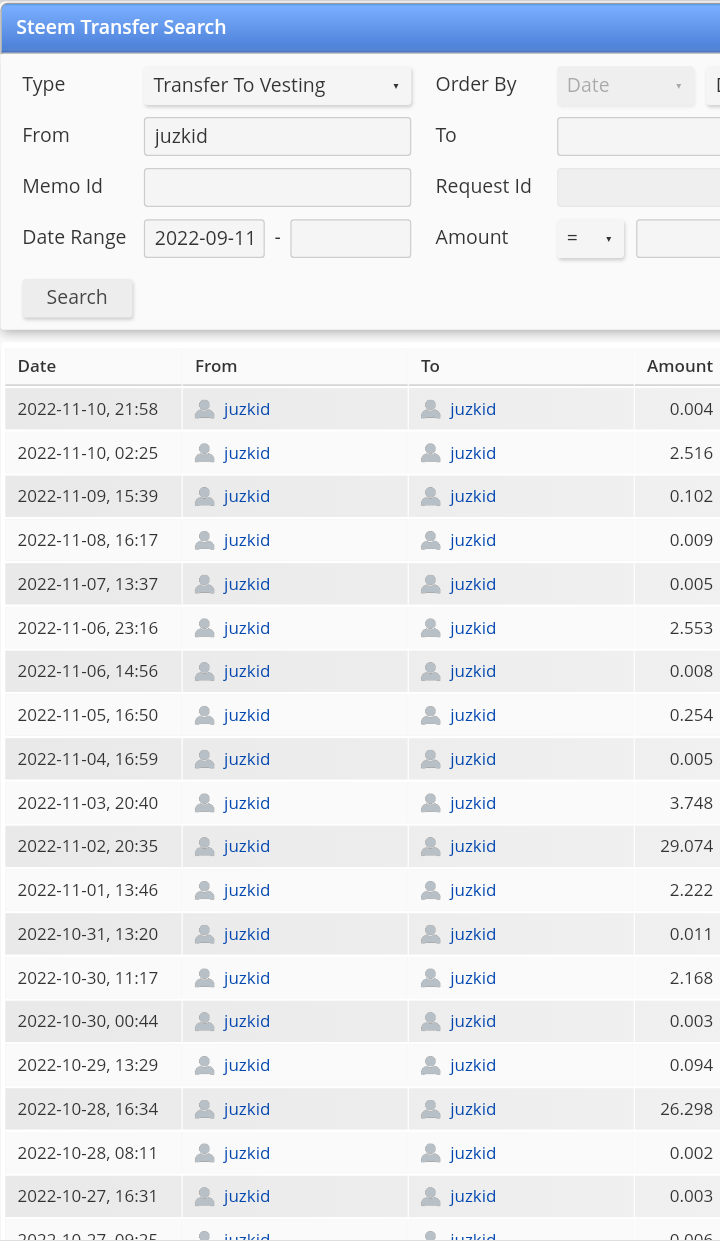This screenshot has height=1244, width=720.
Task: Click From user icon in 2022-10-28, 08:11 row
Action: coord(205,1153)
